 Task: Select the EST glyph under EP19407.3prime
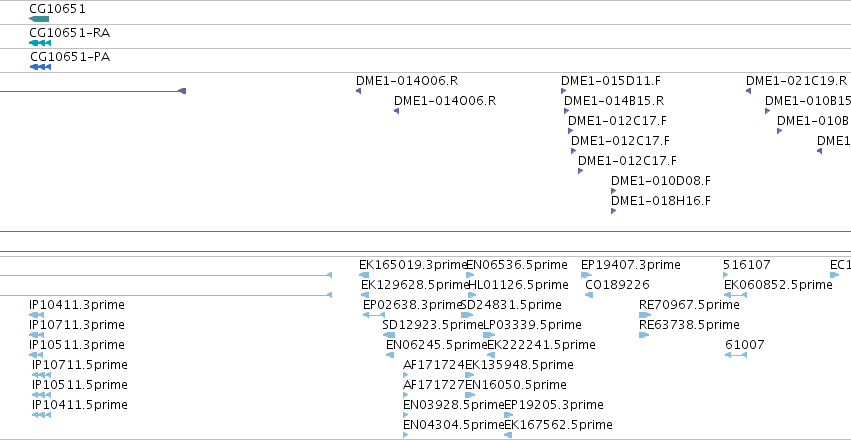586,275
